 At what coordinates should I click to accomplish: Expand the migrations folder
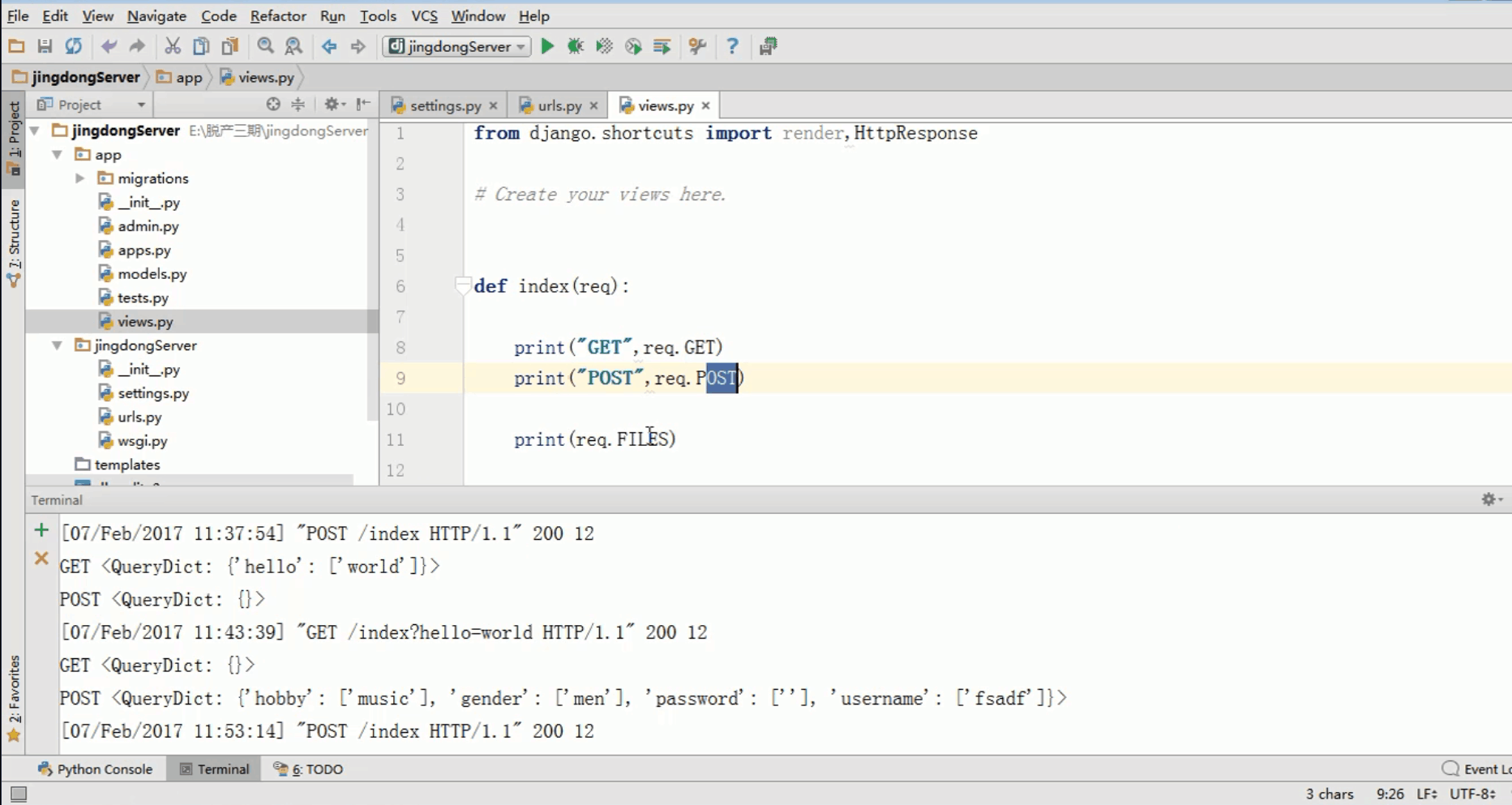point(80,178)
